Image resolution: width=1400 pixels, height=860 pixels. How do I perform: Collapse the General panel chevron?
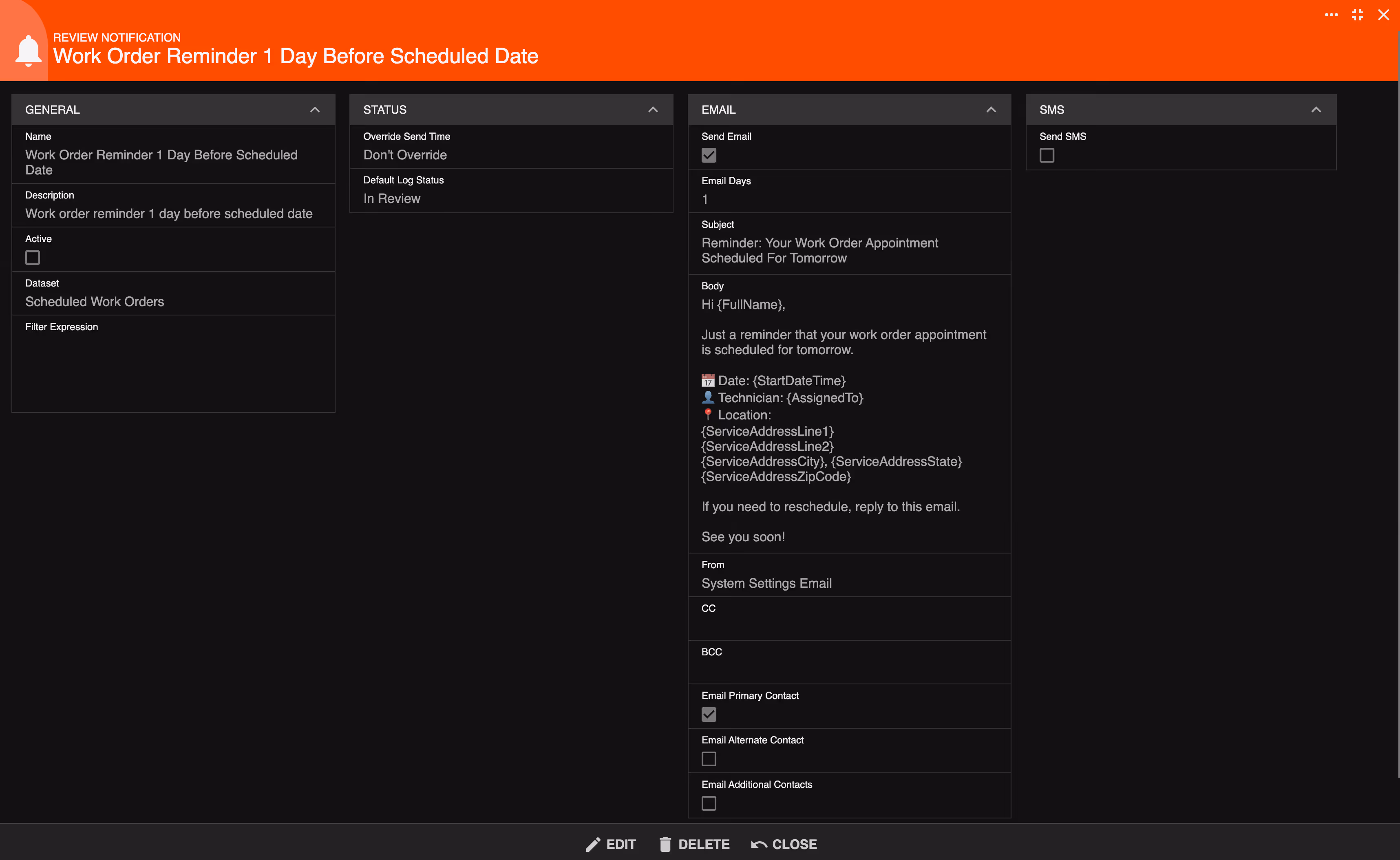click(315, 110)
